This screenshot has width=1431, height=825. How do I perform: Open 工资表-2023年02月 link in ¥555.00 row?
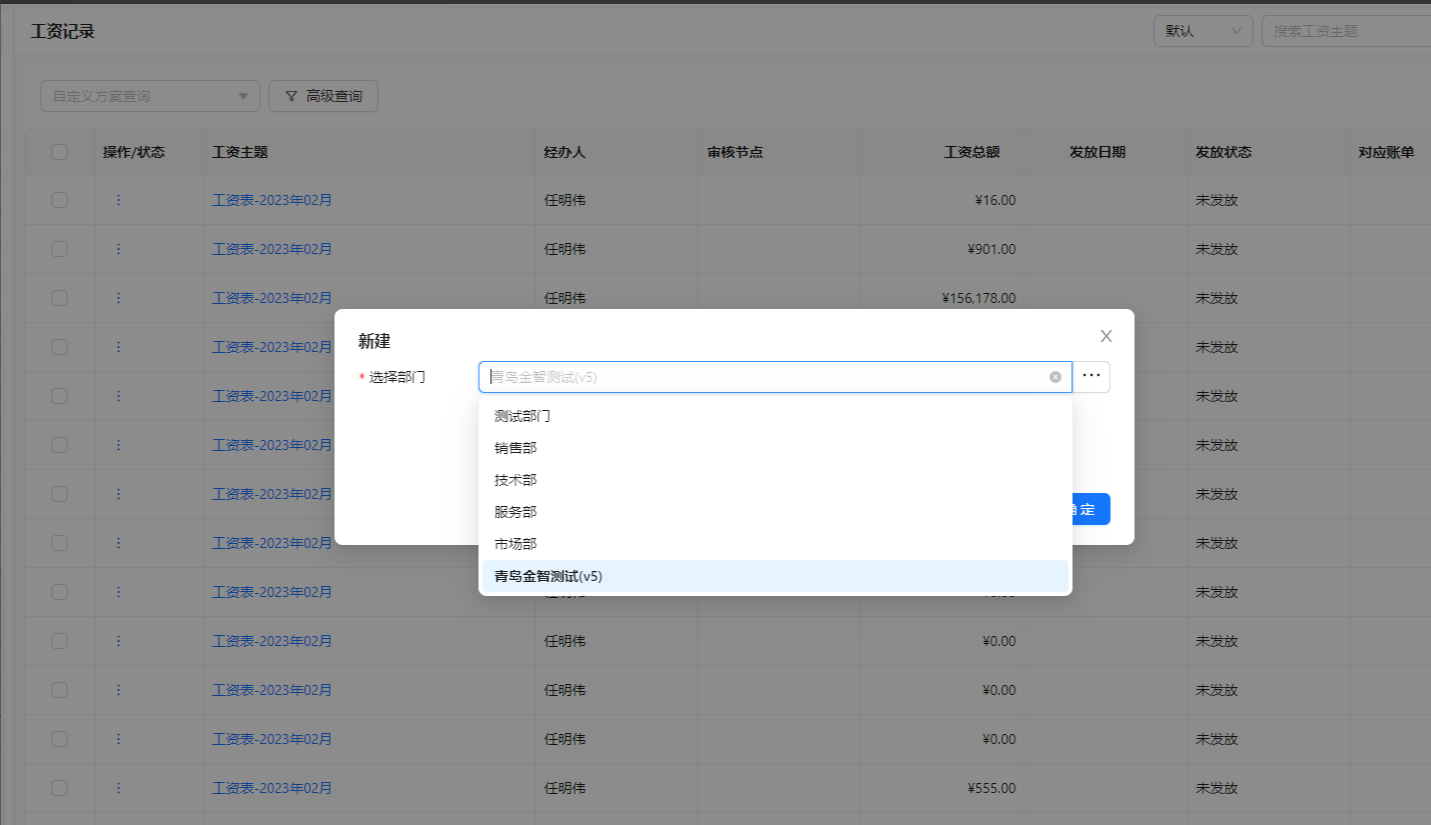[272, 788]
